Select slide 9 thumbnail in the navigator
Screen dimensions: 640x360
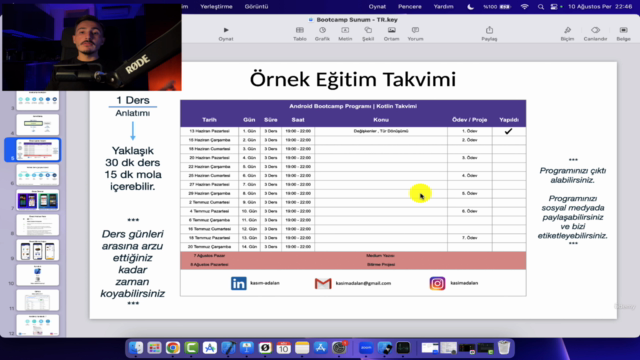(x=38, y=250)
